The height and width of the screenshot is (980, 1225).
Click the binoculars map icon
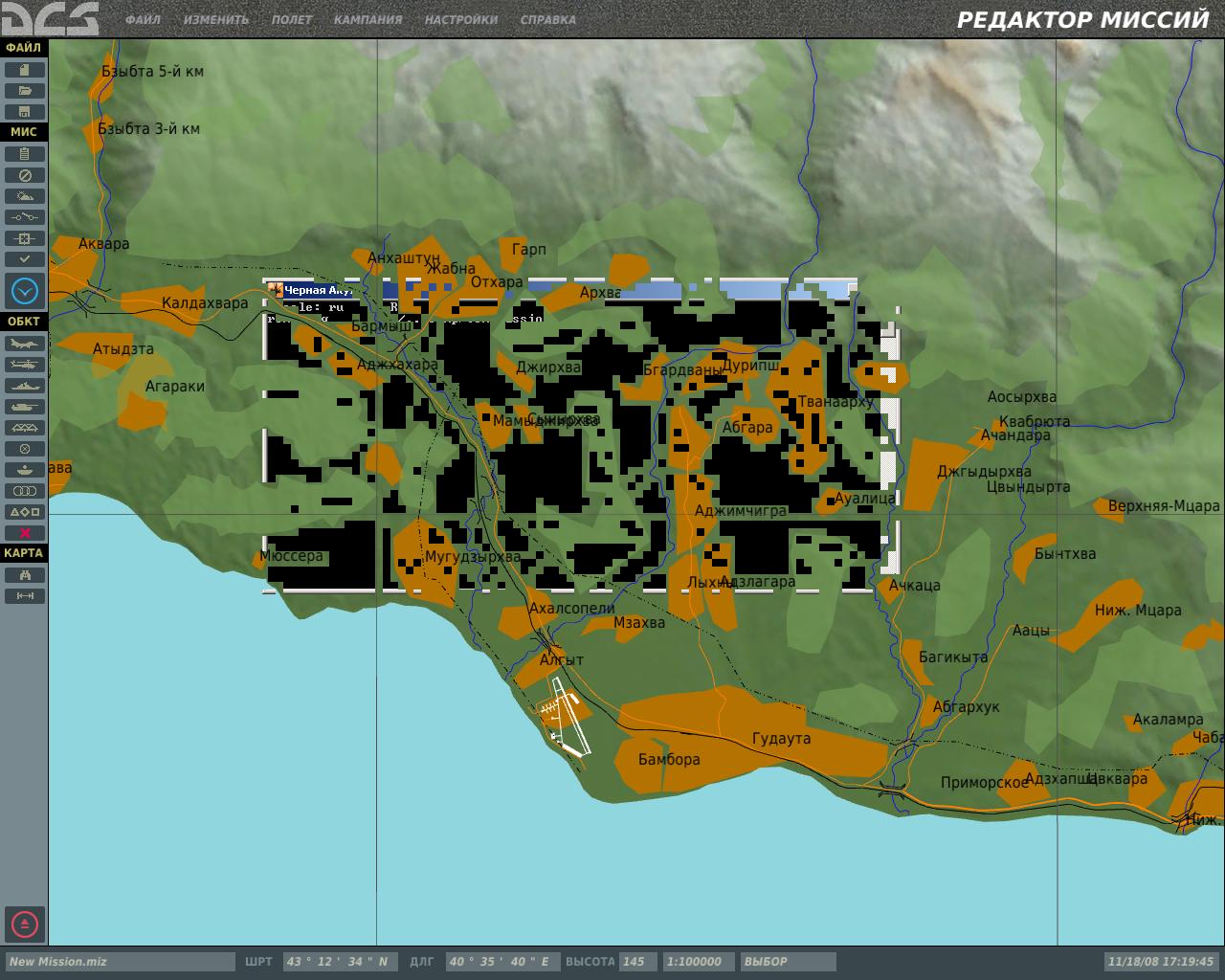pyautogui.click(x=25, y=575)
